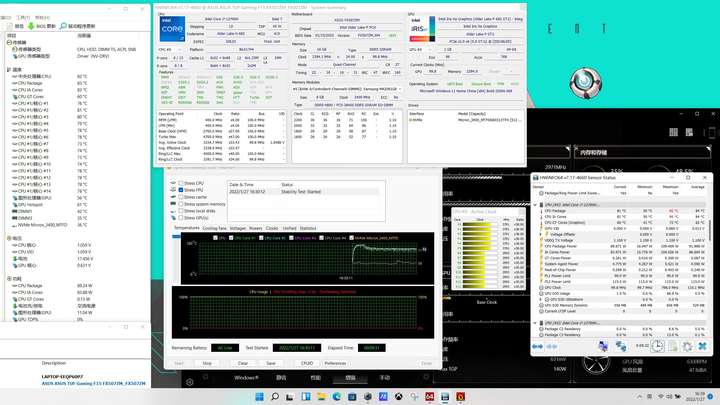
Task: Click the grid view icon in Armoury Crate
Action: point(674,132)
